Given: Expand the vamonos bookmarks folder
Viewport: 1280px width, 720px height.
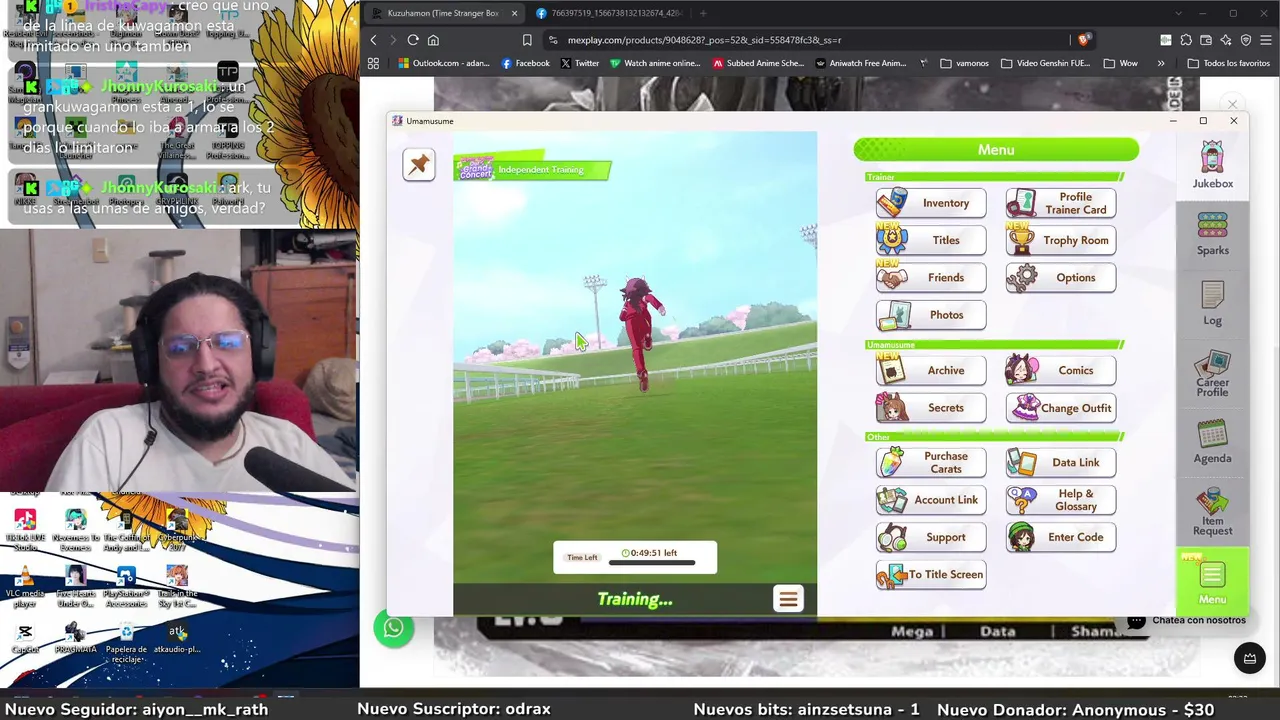Looking at the screenshot, I should pos(964,63).
